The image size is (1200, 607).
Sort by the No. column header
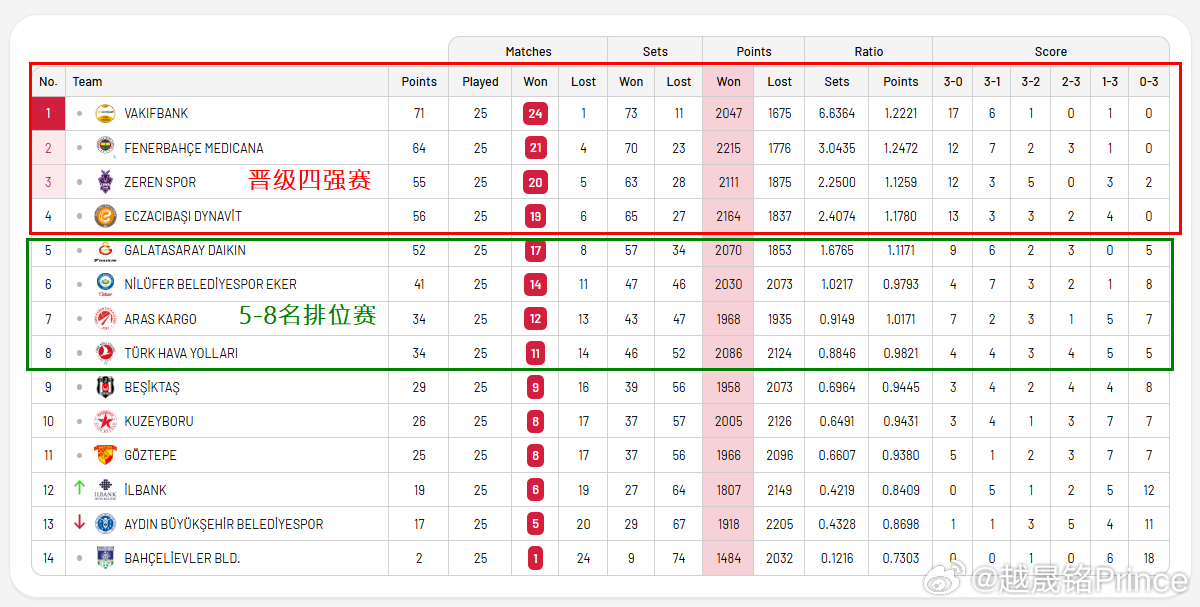(48, 82)
